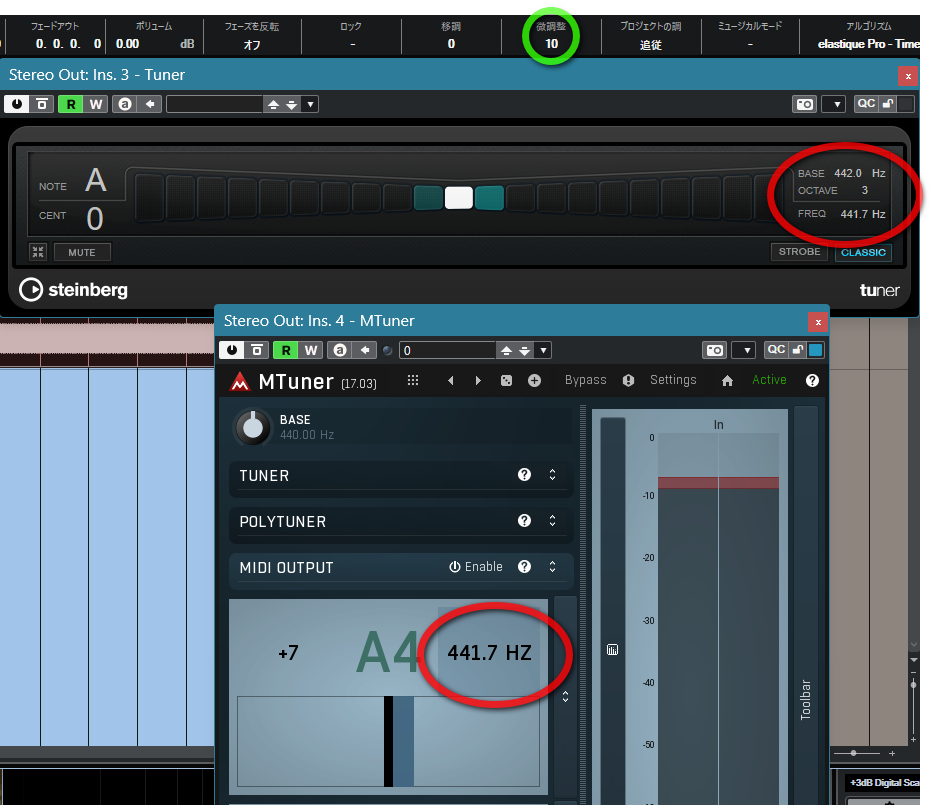This screenshot has width=930, height=805.
Task: Click the QC button in MTuner window
Action: coord(776,349)
